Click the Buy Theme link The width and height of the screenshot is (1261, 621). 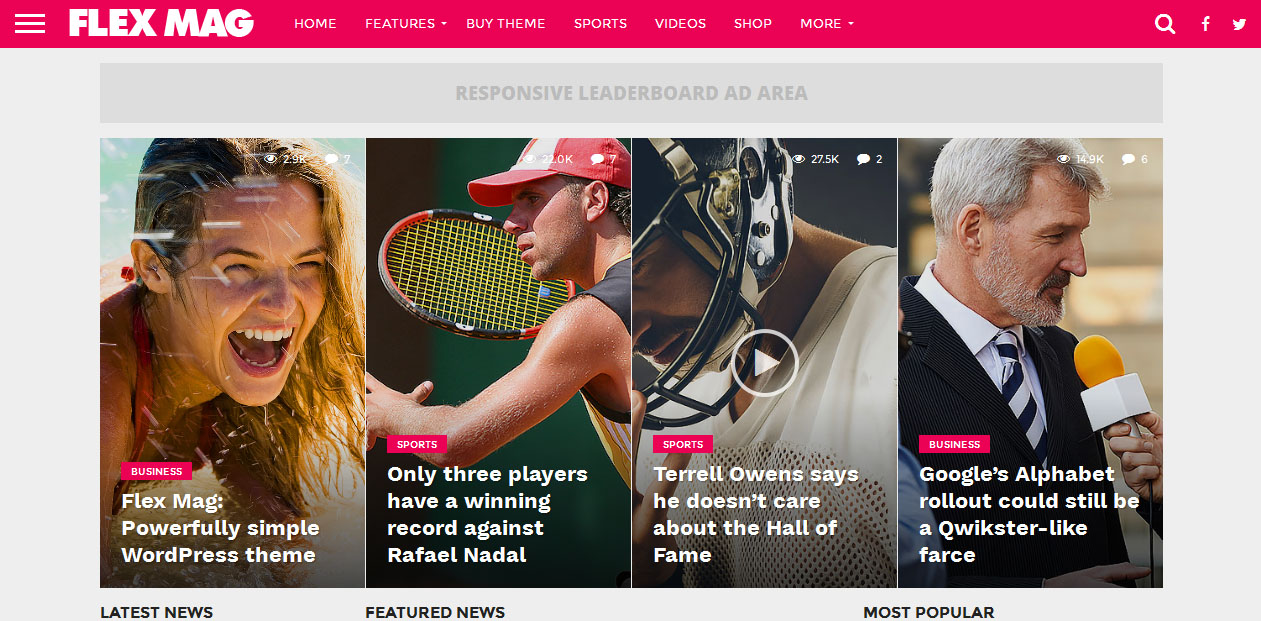(506, 23)
